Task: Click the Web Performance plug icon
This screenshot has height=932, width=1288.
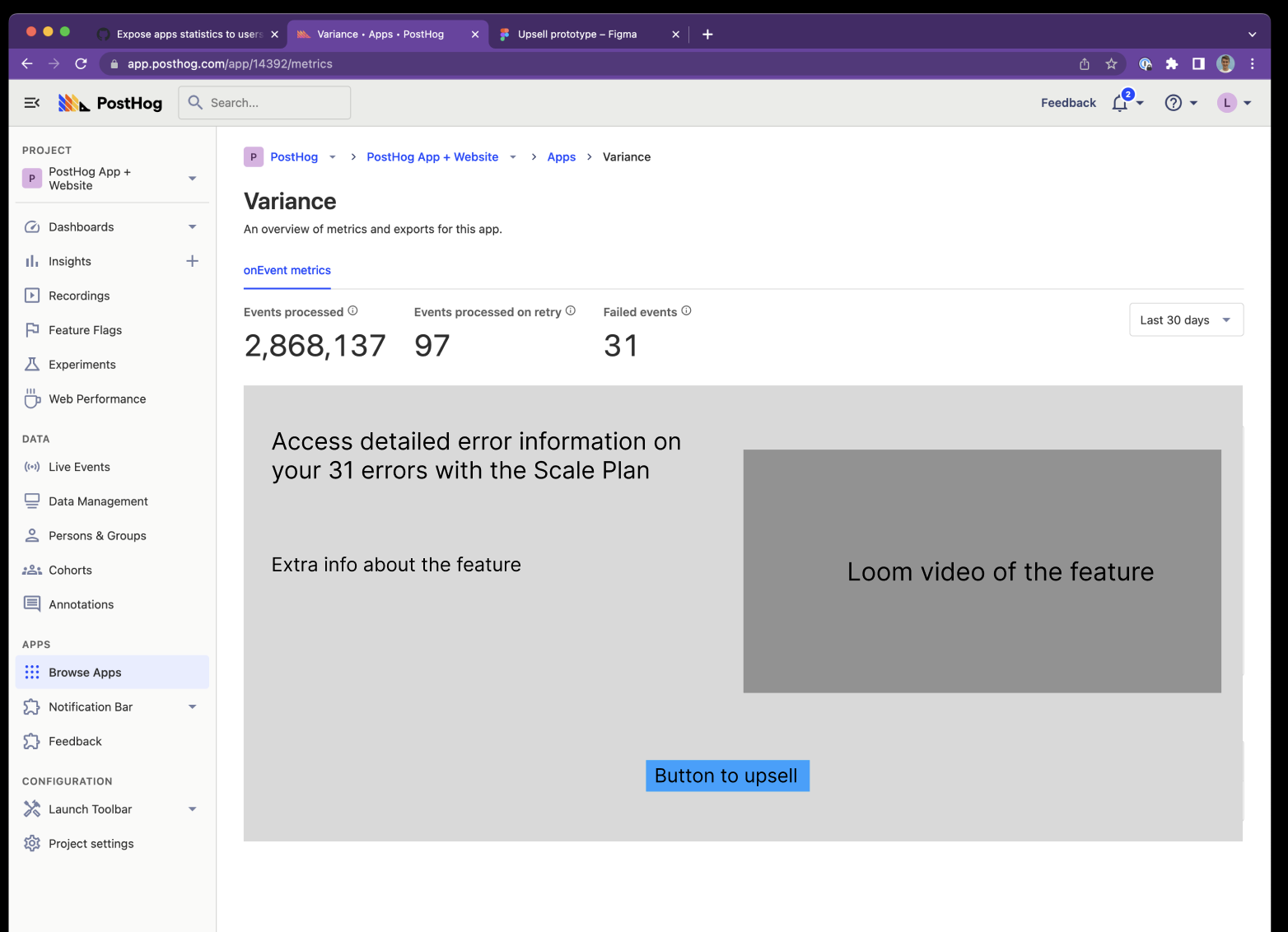Action: 32,398
